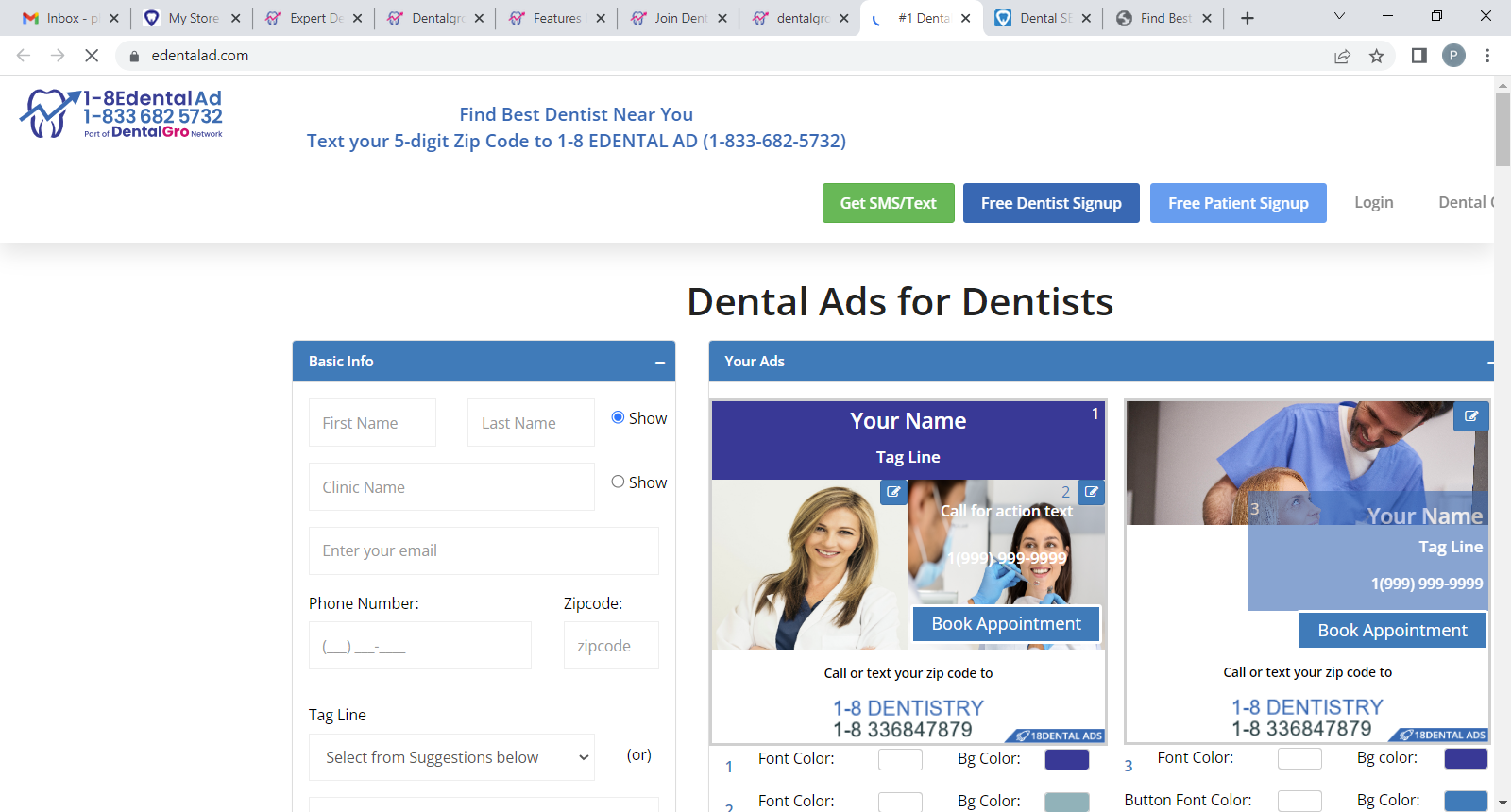Click the dark blue Bg Color swatch for ad 1
Screen dimensions: 1511x812
pos(1066,759)
